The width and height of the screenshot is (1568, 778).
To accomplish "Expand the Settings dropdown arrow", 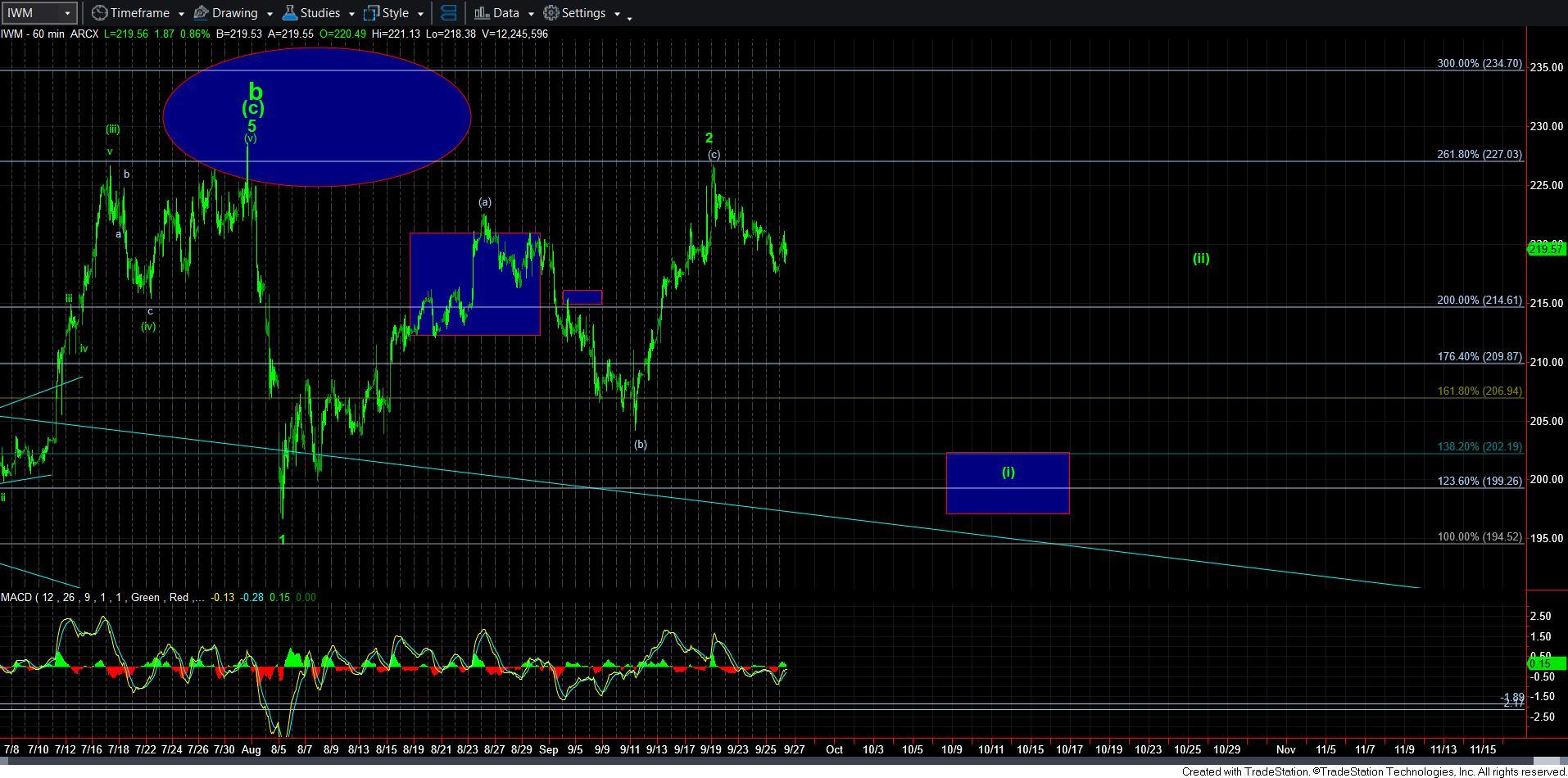I will [x=616, y=14].
